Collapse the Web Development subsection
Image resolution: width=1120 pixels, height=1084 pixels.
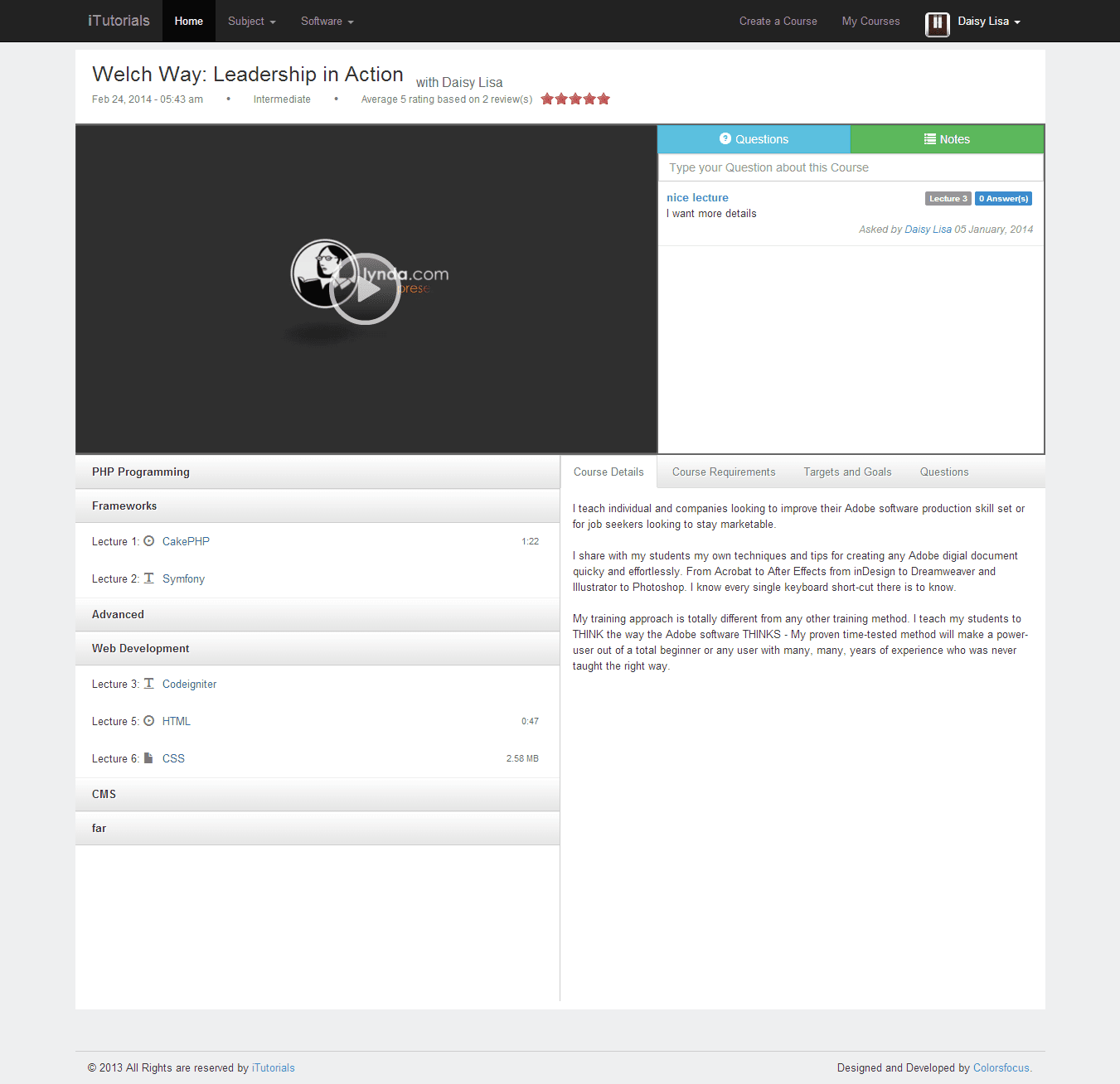pyautogui.click(x=318, y=648)
